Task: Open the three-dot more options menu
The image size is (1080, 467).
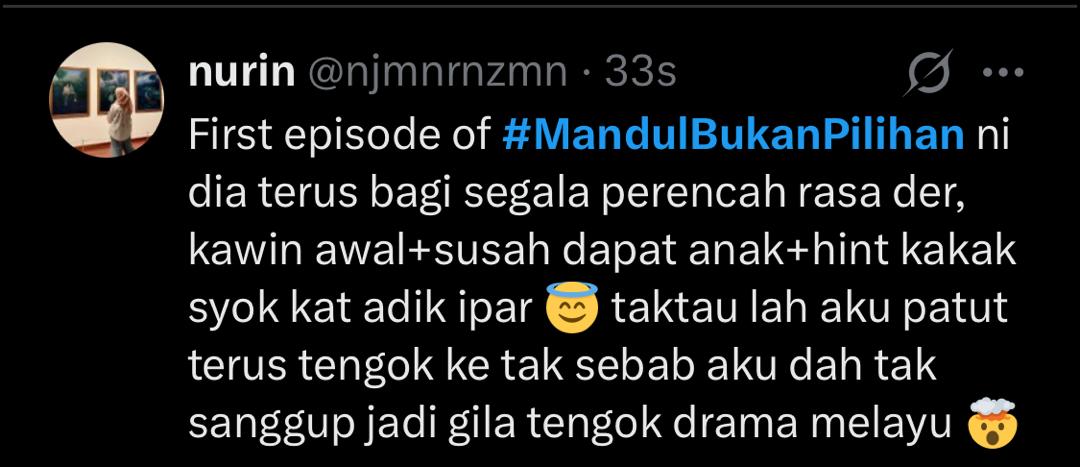Action: (1002, 72)
